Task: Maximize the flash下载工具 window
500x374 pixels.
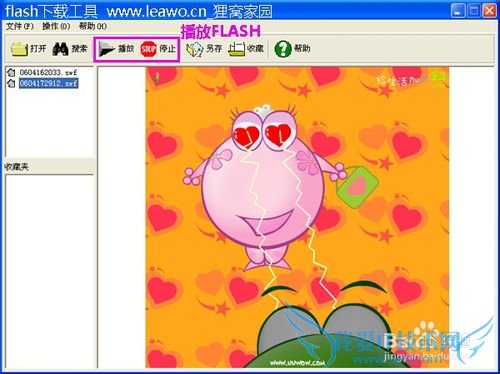Action: click(x=473, y=11)
